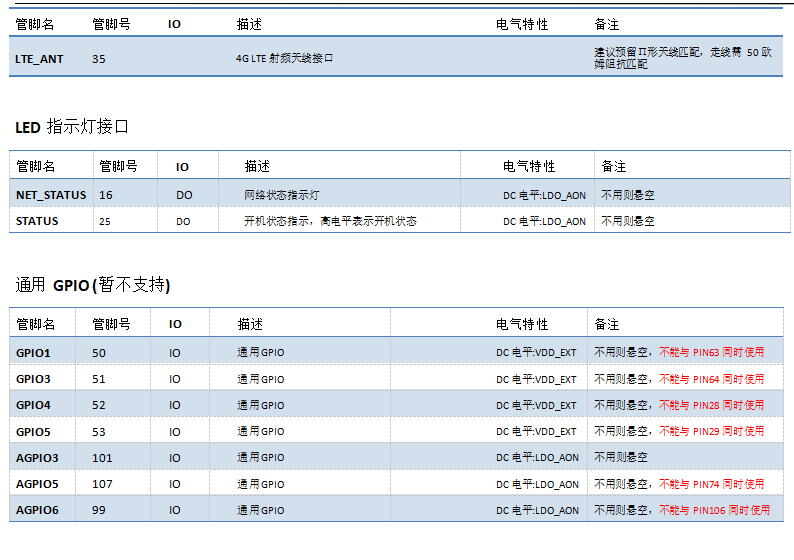This screenshot has width=794, height=560.
Task: Click pin number 99 in AGPIO6 row
Action: (99, 510)
